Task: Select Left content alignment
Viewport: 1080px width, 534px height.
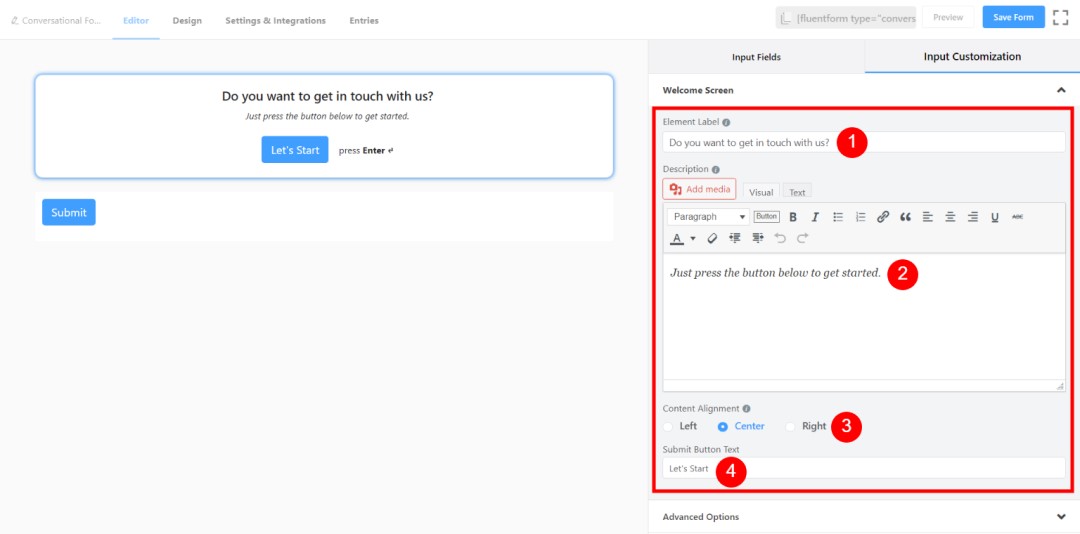Action: point(681,427)
